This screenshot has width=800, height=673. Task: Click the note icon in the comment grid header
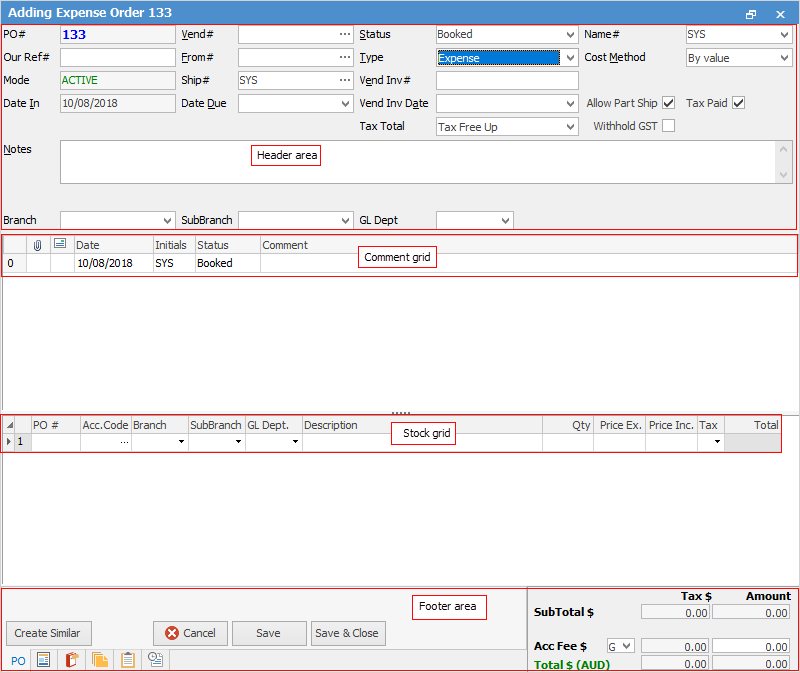coord(60,245)
